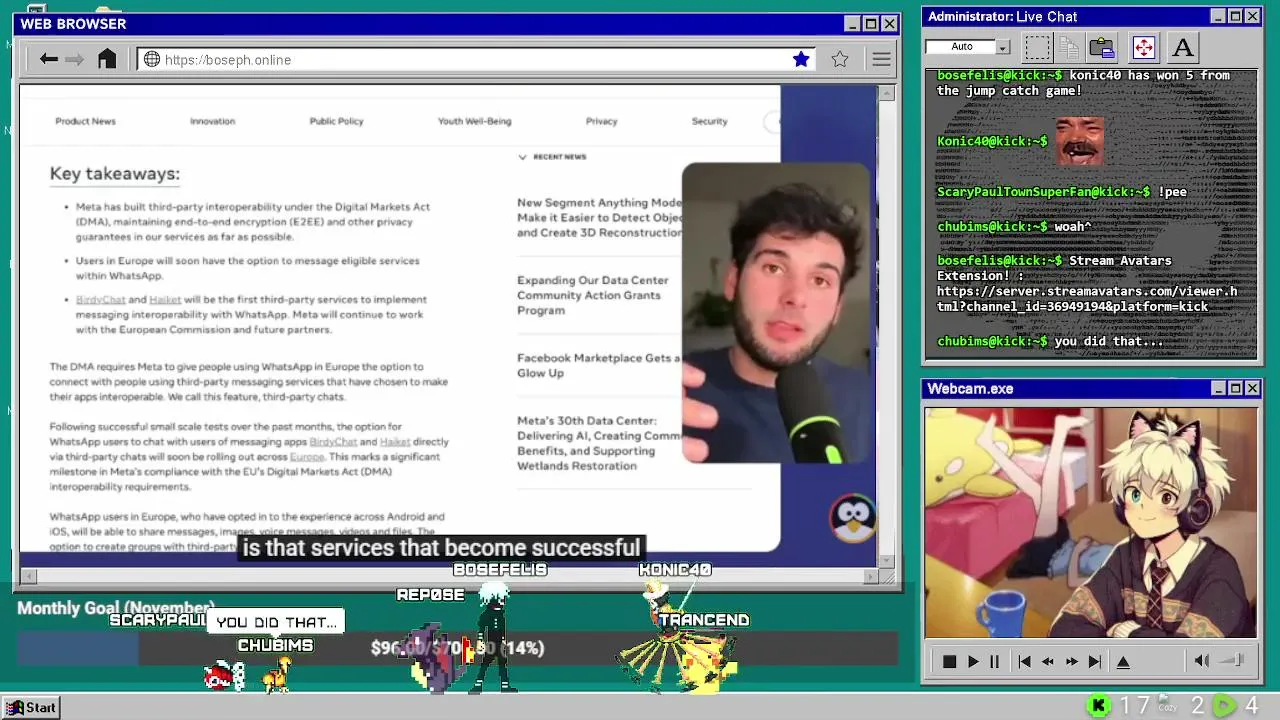Click the face-cam video overlay
This screenshot has height=720, width=1280.
(776, 313)
